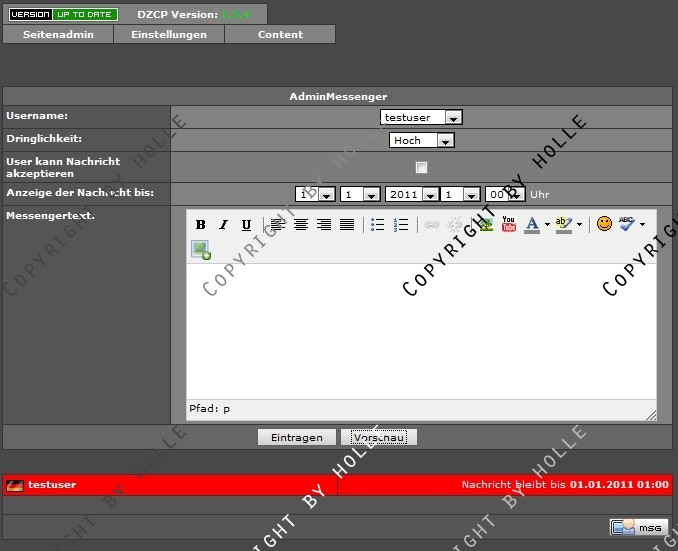
Task: Open the text color picker arrow
Action: [x=547, y=224]
